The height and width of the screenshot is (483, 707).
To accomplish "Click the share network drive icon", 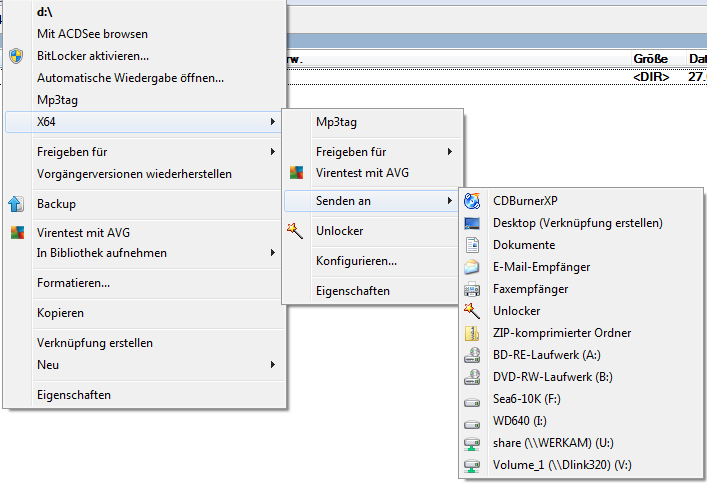I will (472, 444).
